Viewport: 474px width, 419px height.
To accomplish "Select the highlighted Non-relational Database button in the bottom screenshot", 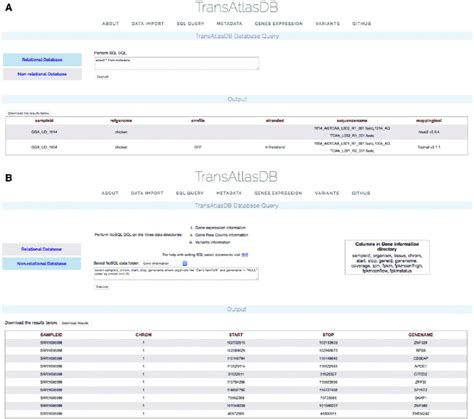I will coord(42,264).
